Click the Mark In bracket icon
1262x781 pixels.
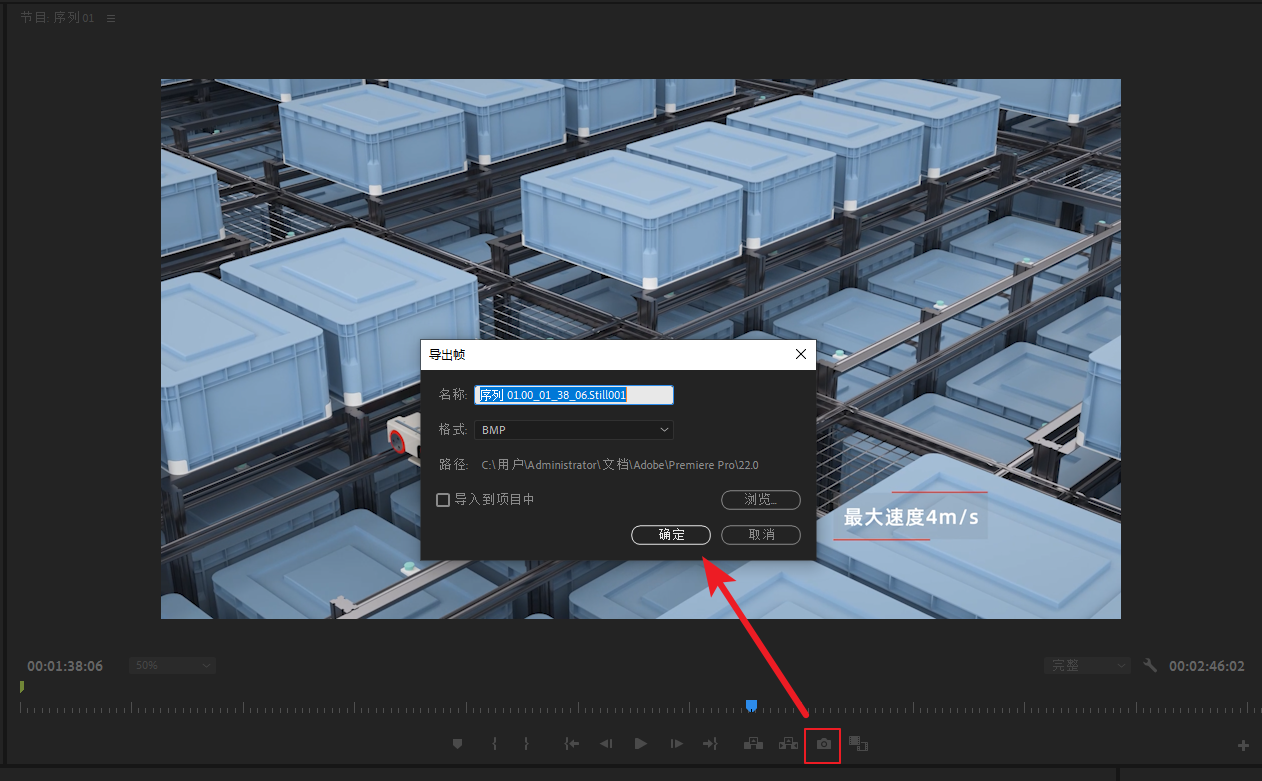pos(493,744)
